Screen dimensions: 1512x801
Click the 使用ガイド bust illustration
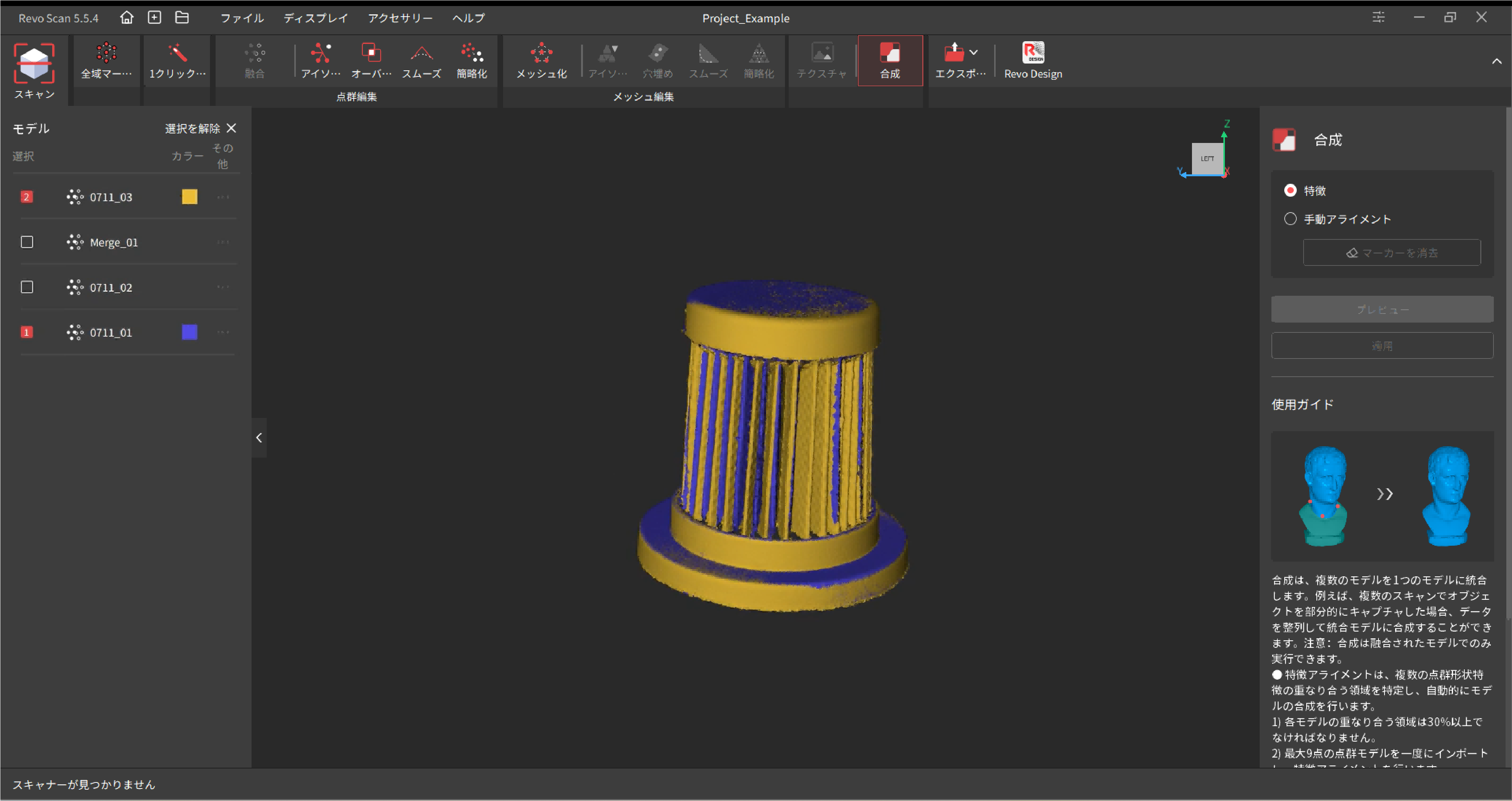click(x=1382, y=497)
